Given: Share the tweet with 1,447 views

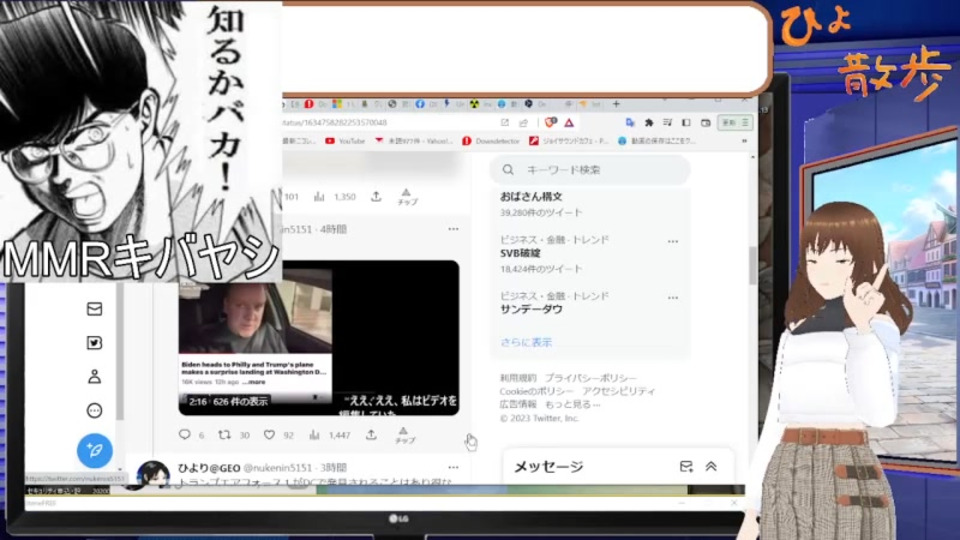Looking at the screenshot, I should [371, 435].
